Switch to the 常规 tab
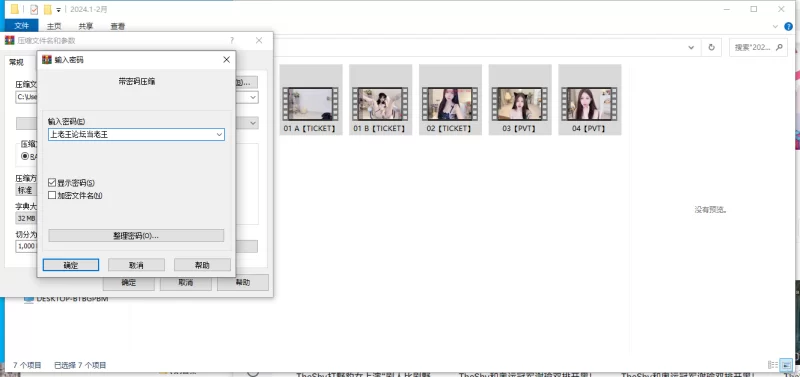Viewport: 800px width, 377px height. 16,62
